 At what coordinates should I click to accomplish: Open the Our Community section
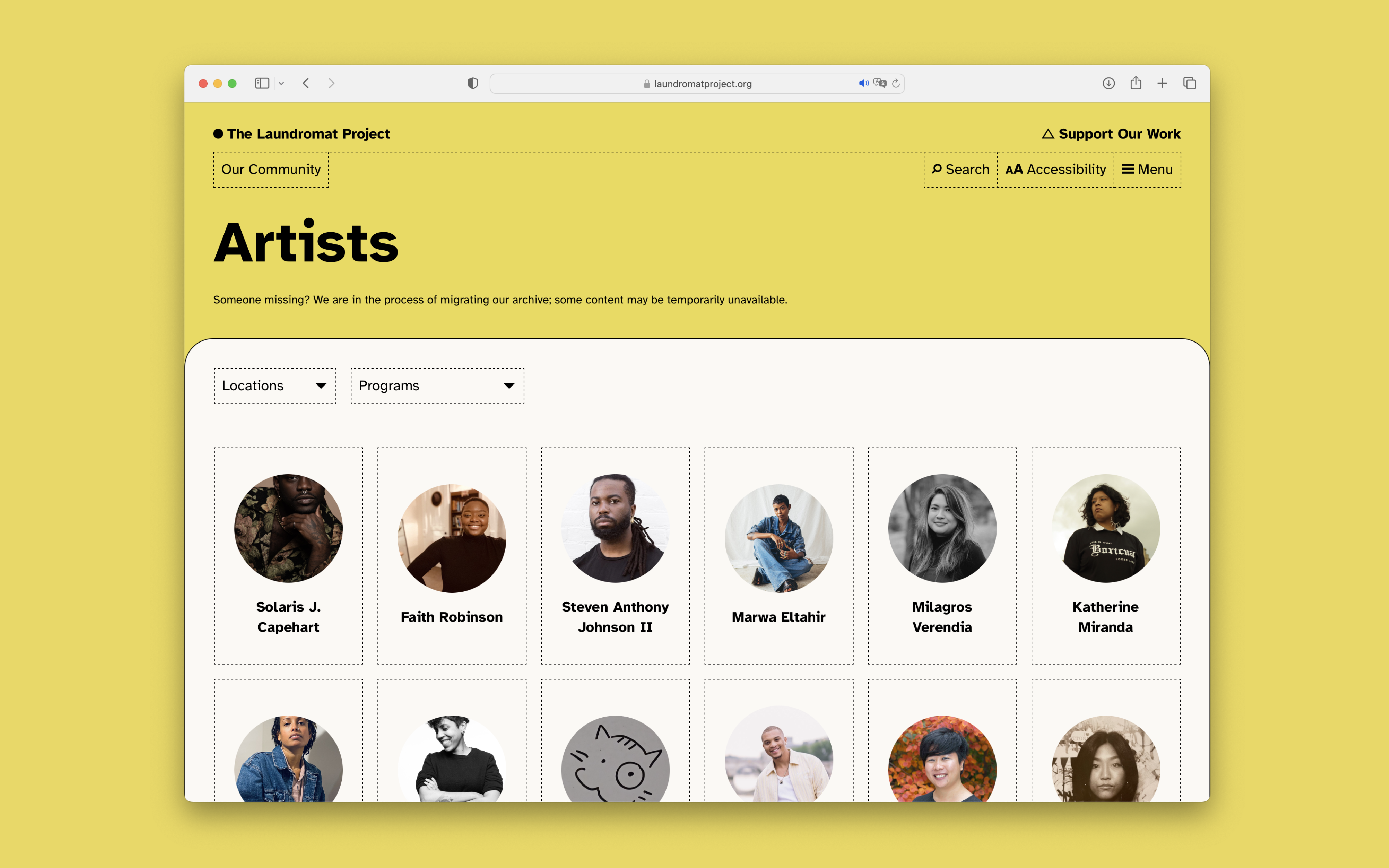coord(271,169)
